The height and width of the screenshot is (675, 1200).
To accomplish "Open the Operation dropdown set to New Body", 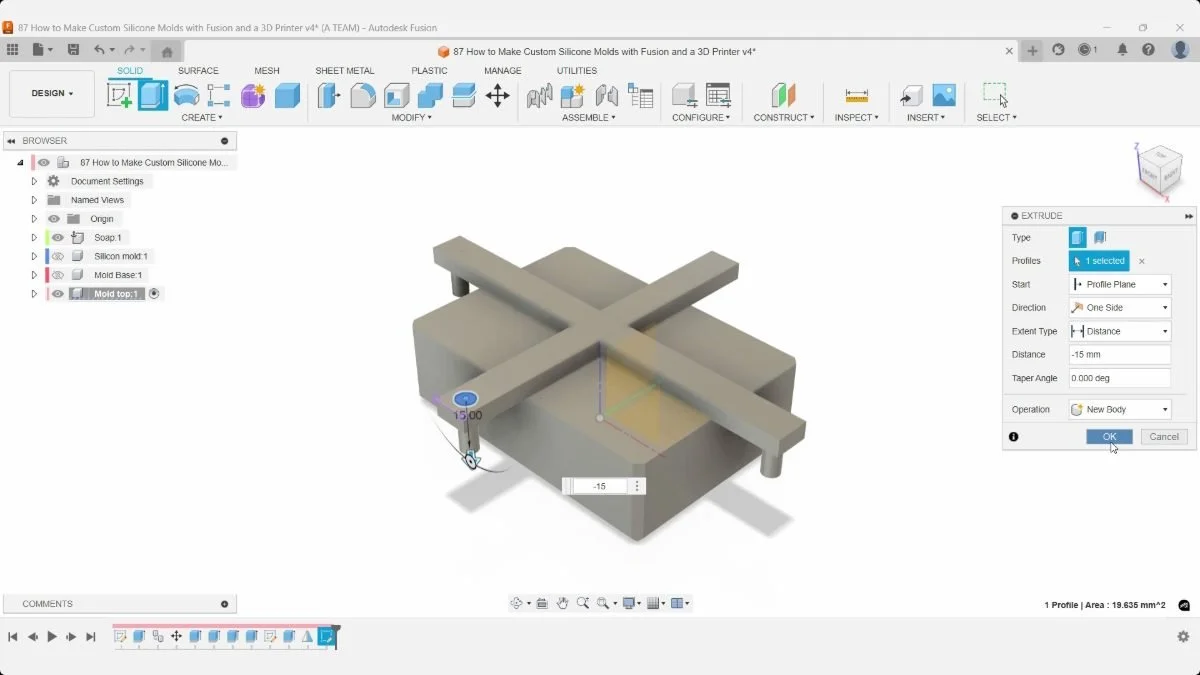I will pyautogui.click(x=1119, y=409).
